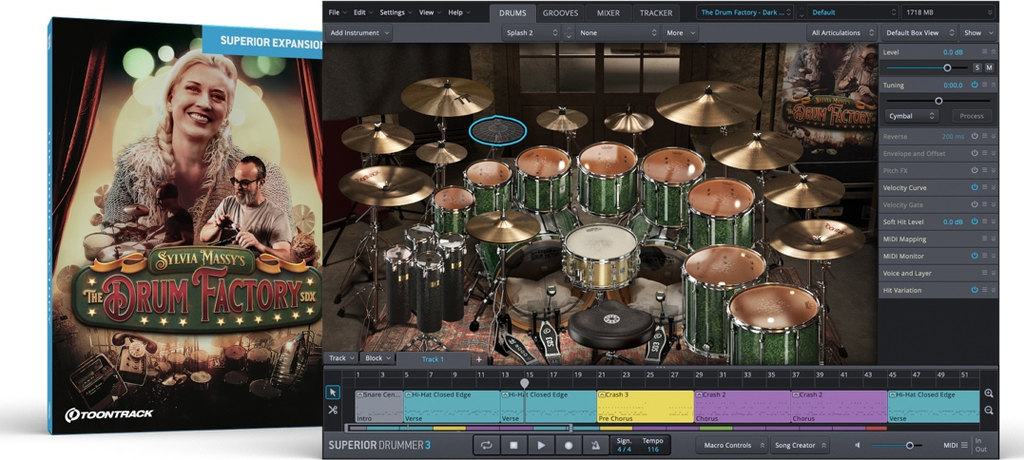Enable the metronome icon
This screenshot has width=1024, height=460.
[594, 445]
